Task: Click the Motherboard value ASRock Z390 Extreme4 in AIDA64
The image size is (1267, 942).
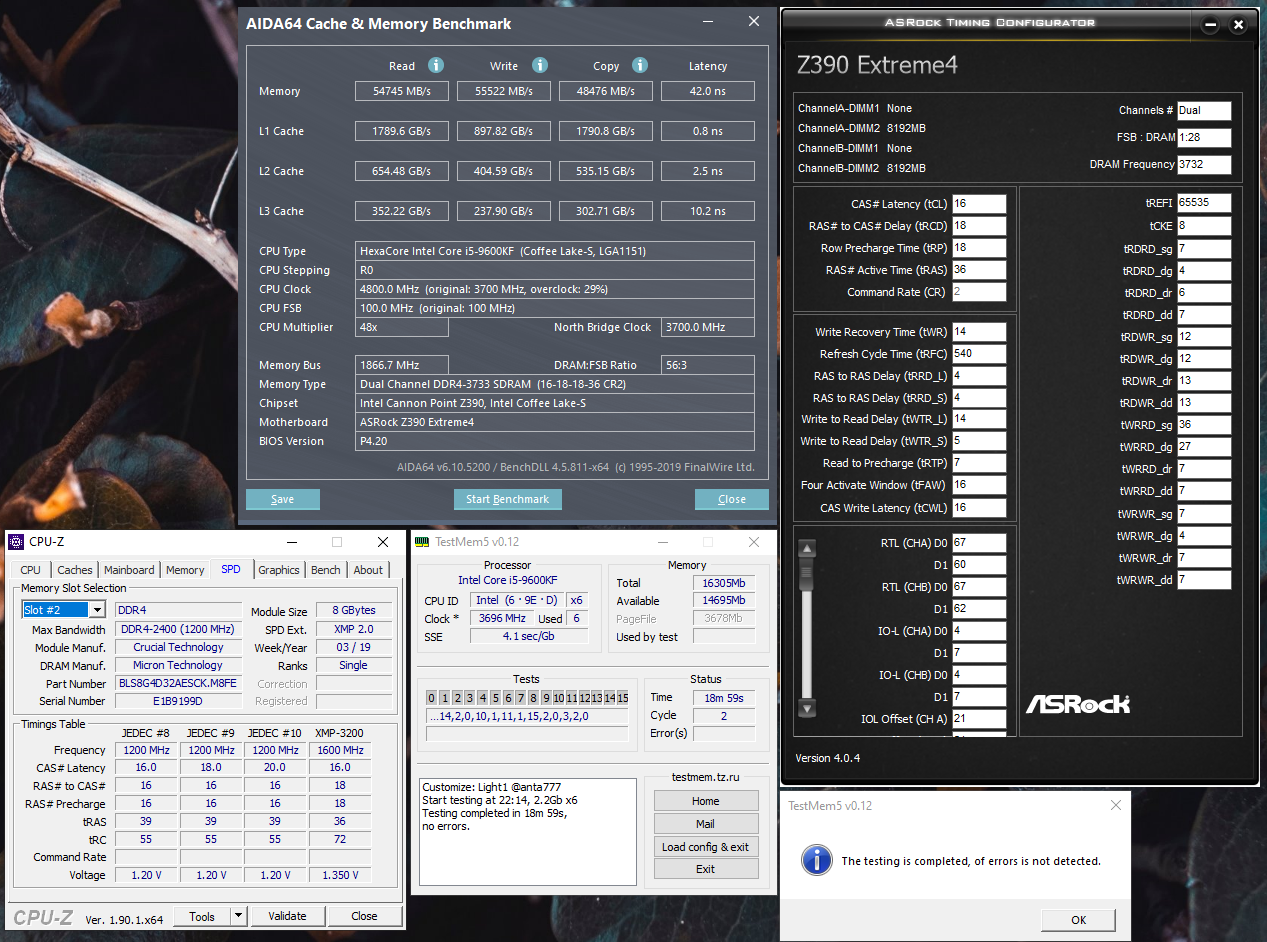Action: coord(555,422)
